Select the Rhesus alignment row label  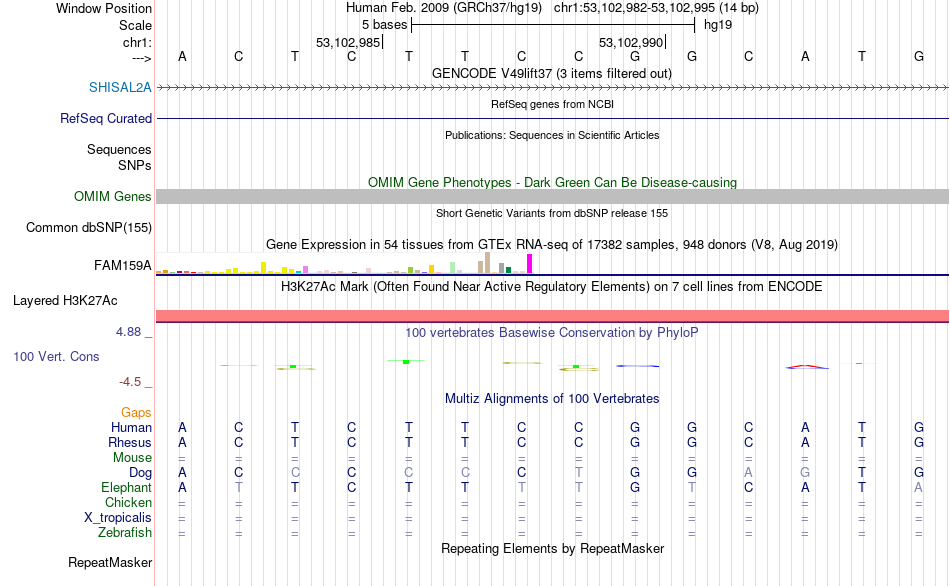tap(130, 442)
